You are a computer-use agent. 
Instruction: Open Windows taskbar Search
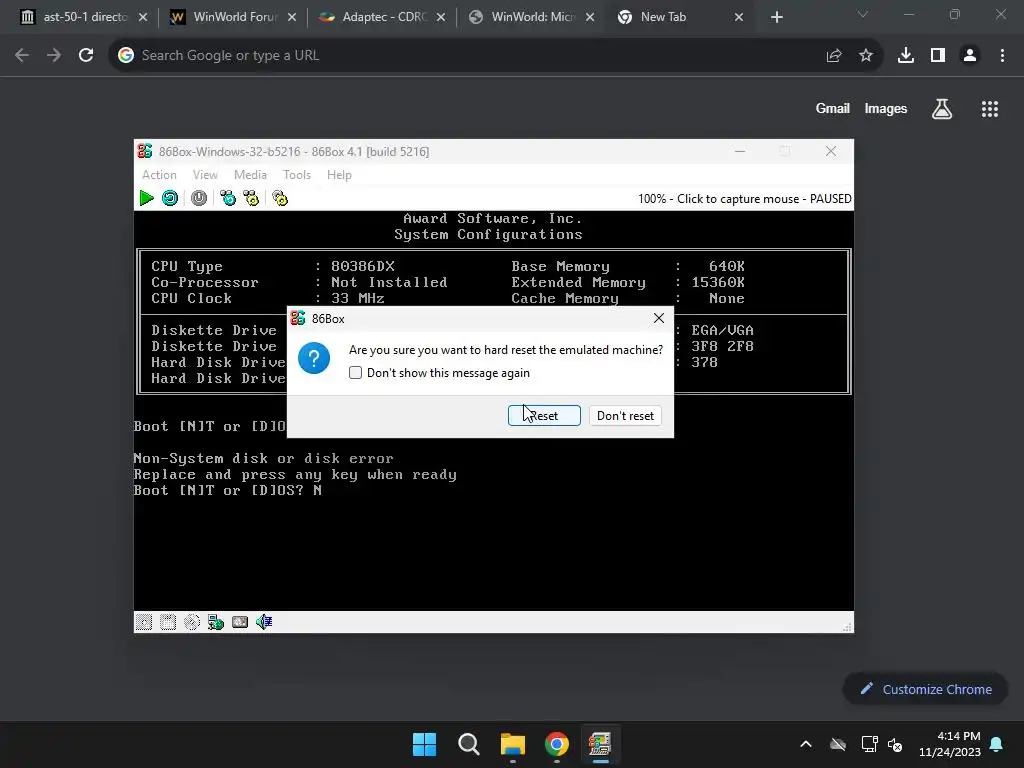[469, 744]
